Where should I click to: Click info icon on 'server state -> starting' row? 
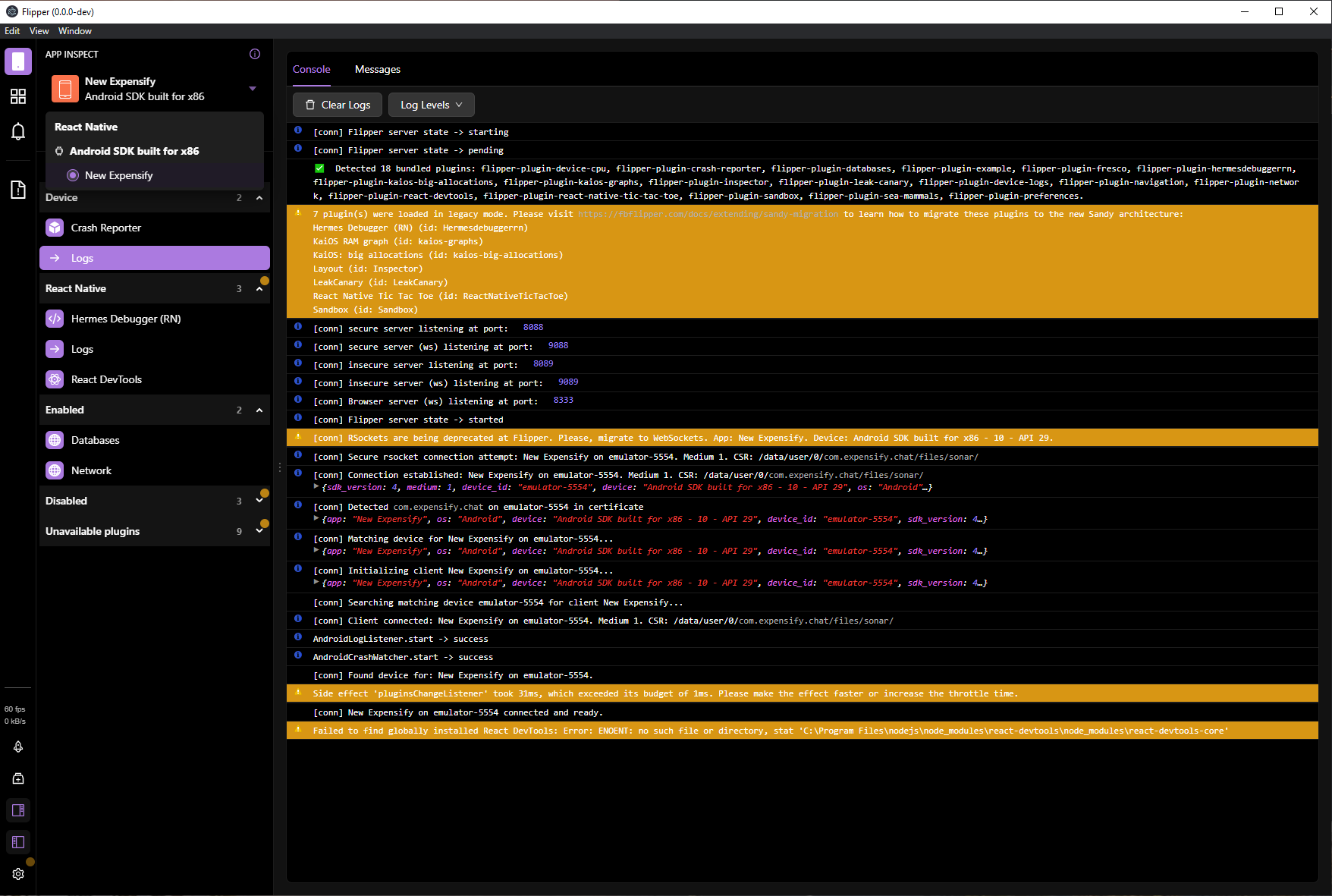(x=298, y=130)
